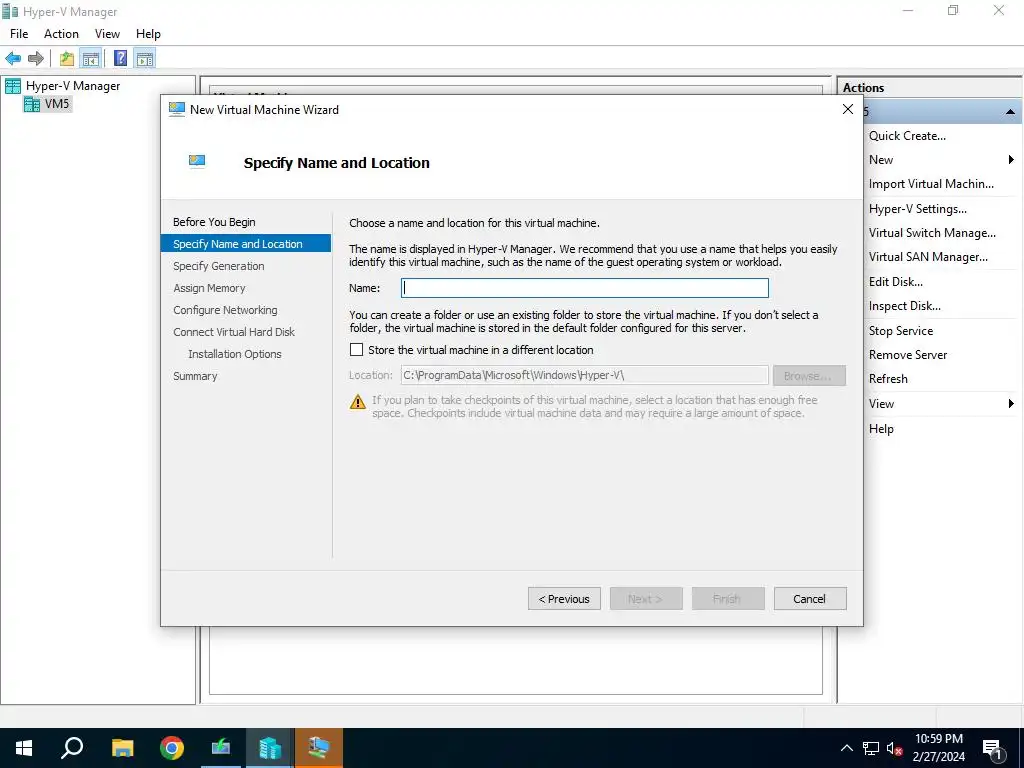Click the Browse... button
The image size is (1024, 768).
(x=809, y=376)
